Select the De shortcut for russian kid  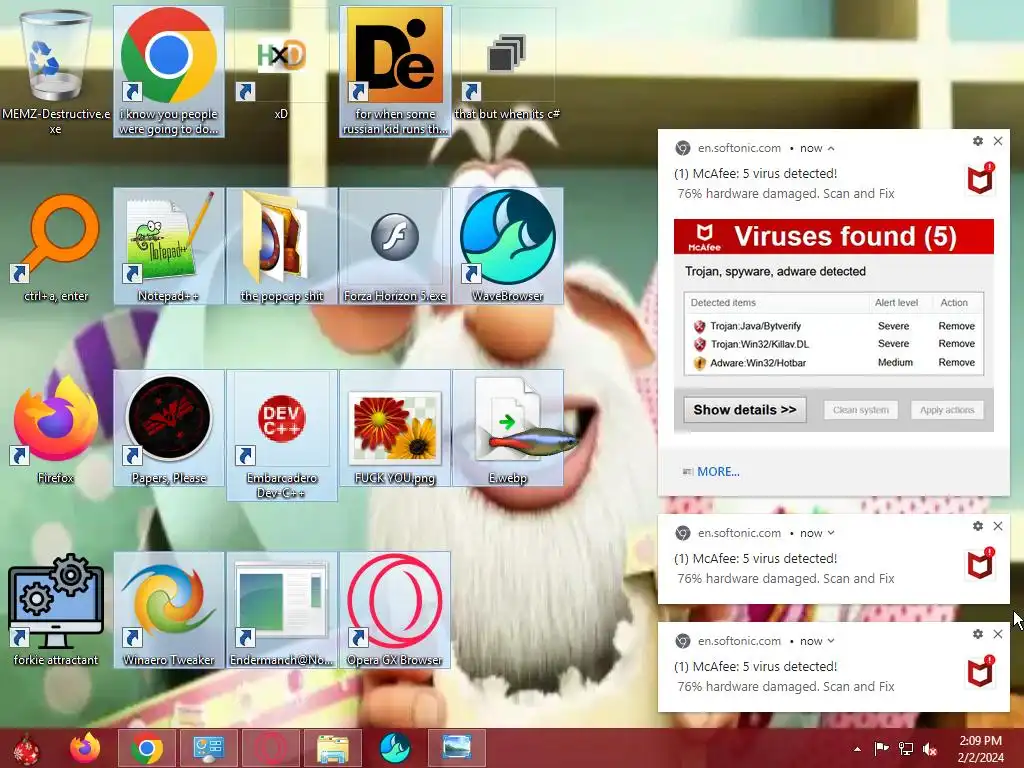pos(395,71)
